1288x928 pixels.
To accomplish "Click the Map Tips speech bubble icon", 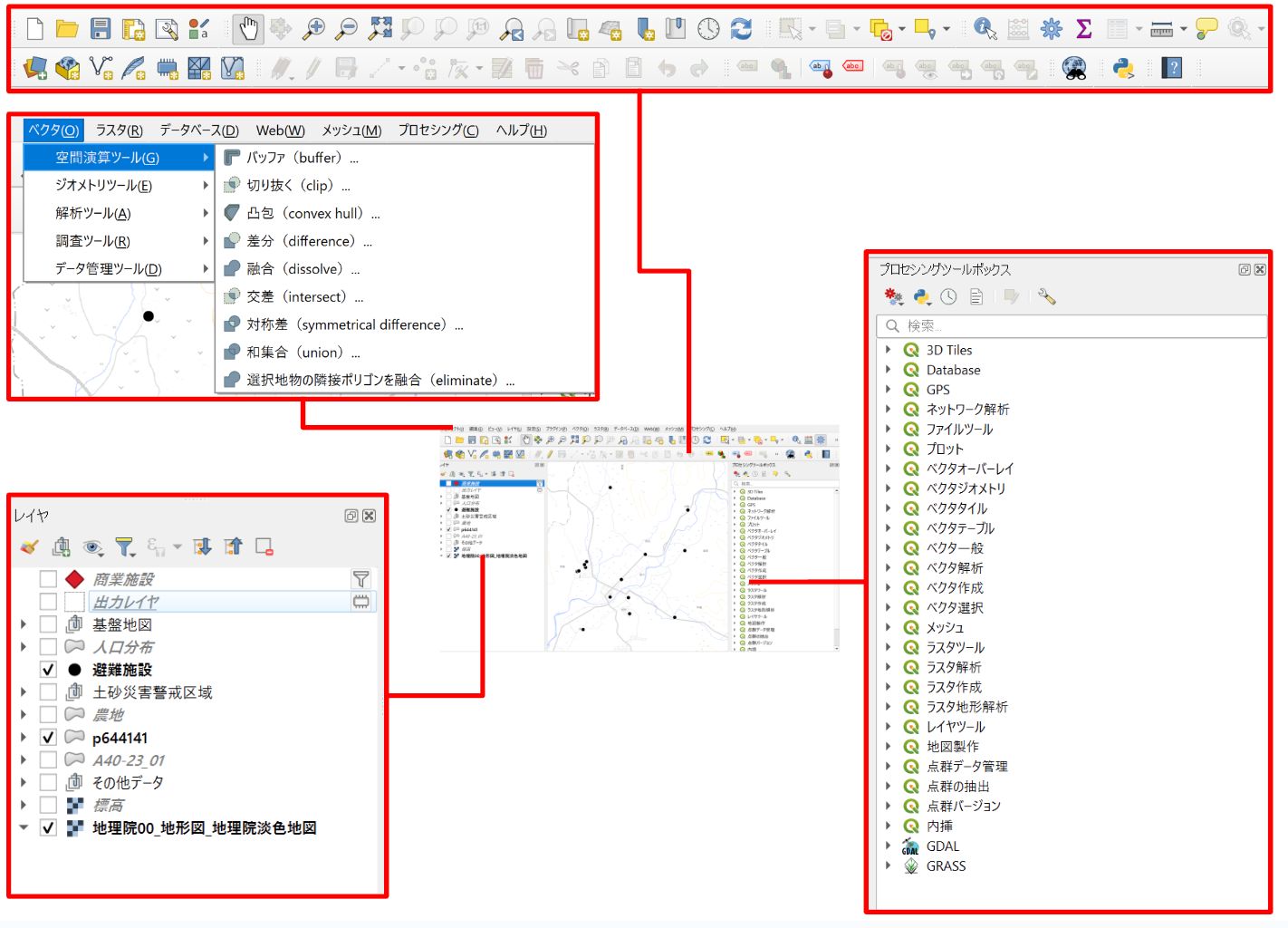I will tap(1206, 29).
